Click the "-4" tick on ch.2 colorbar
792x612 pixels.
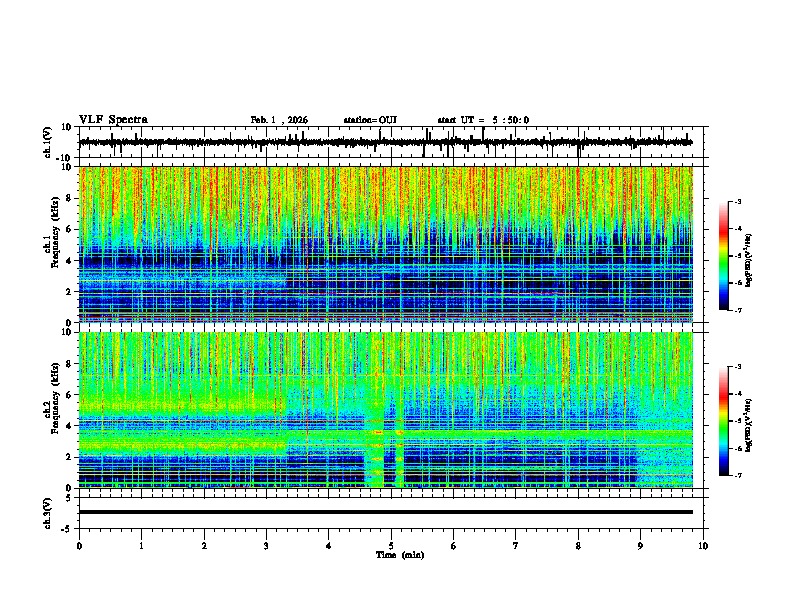737,394
